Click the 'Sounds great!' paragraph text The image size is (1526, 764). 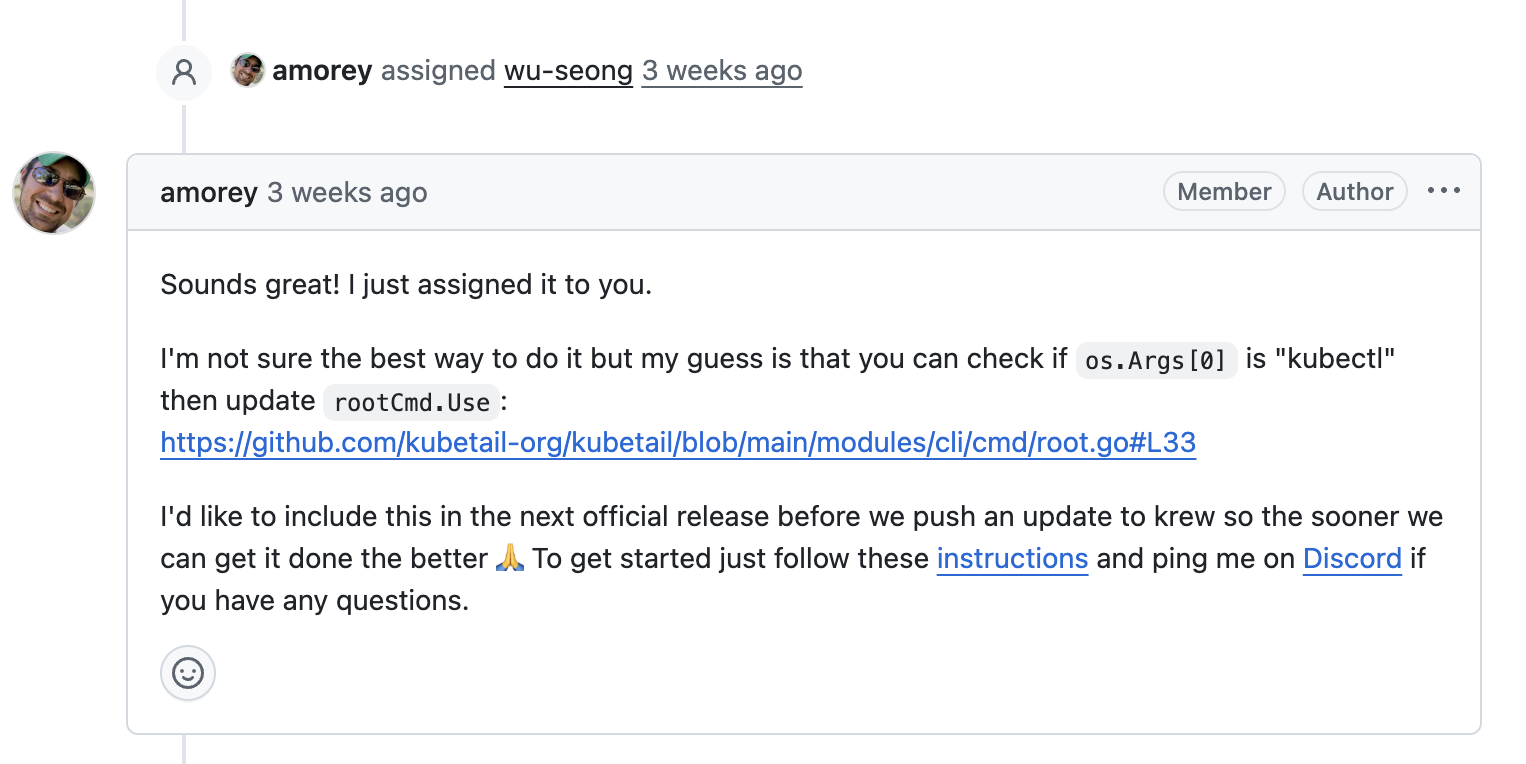point(405,285)
